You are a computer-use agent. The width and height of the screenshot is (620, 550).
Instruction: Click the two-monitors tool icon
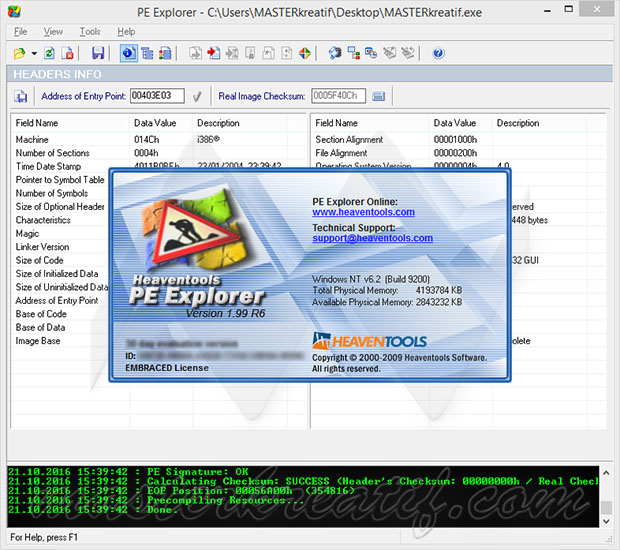(371, 53)
